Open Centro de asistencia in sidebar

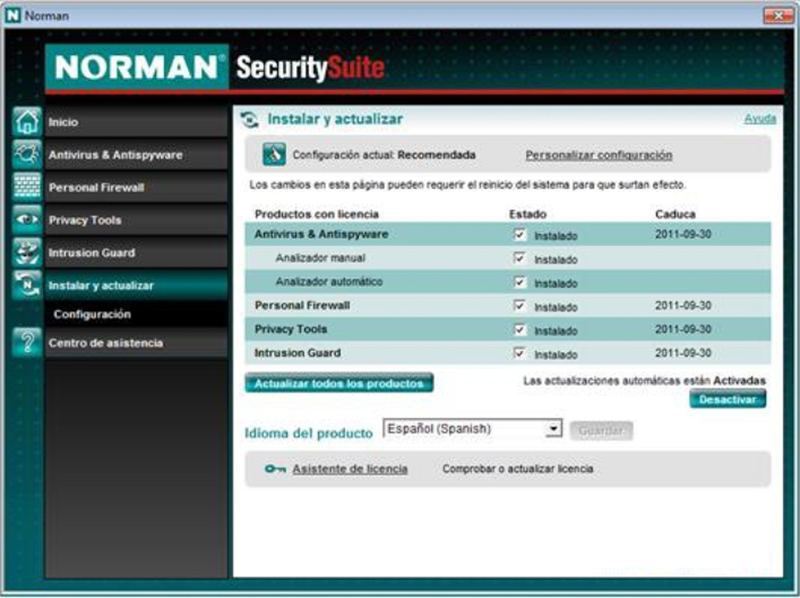click(x=136, y=342)
